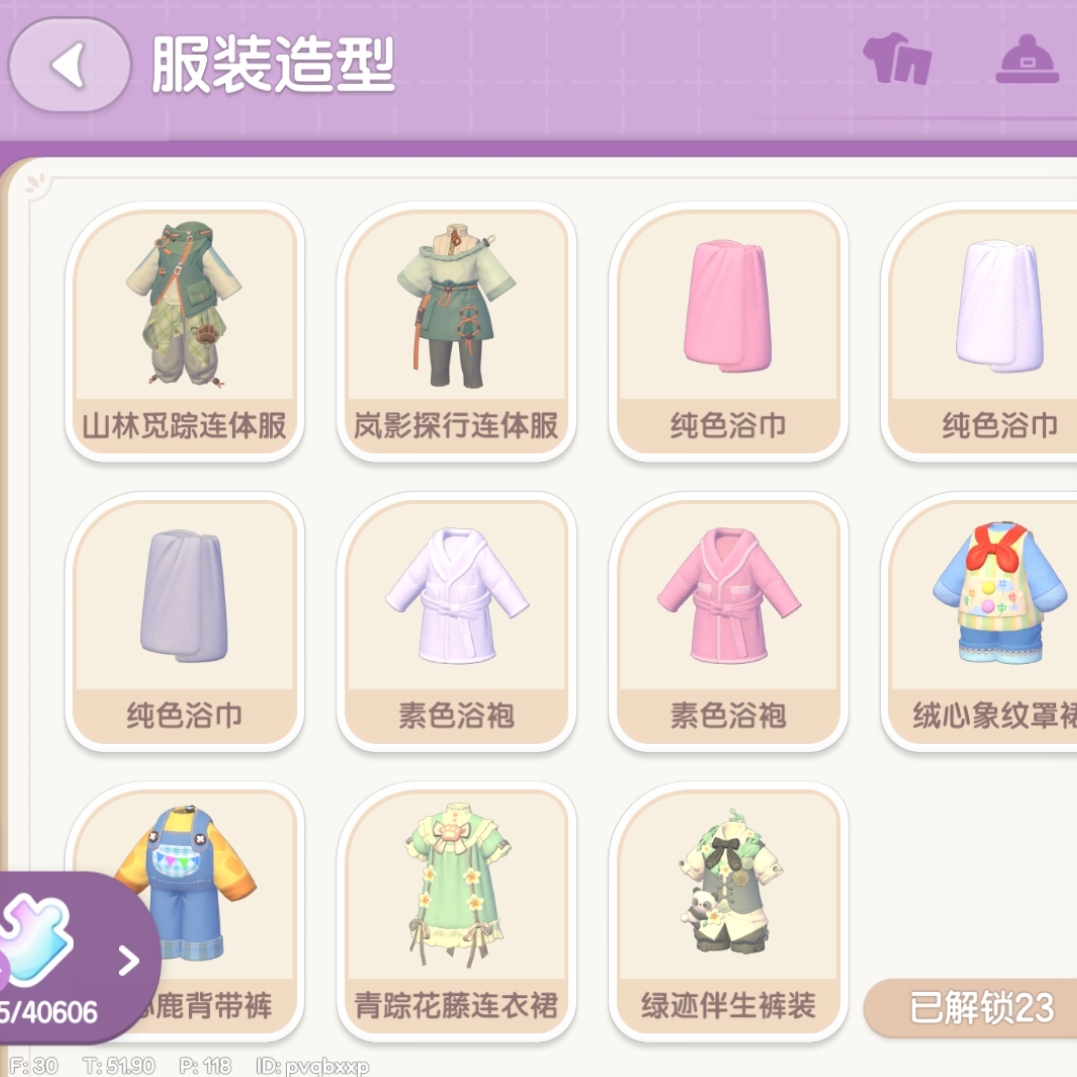
Task: Expand the currency panel chevron arrow
Action: tap(128, 960)
